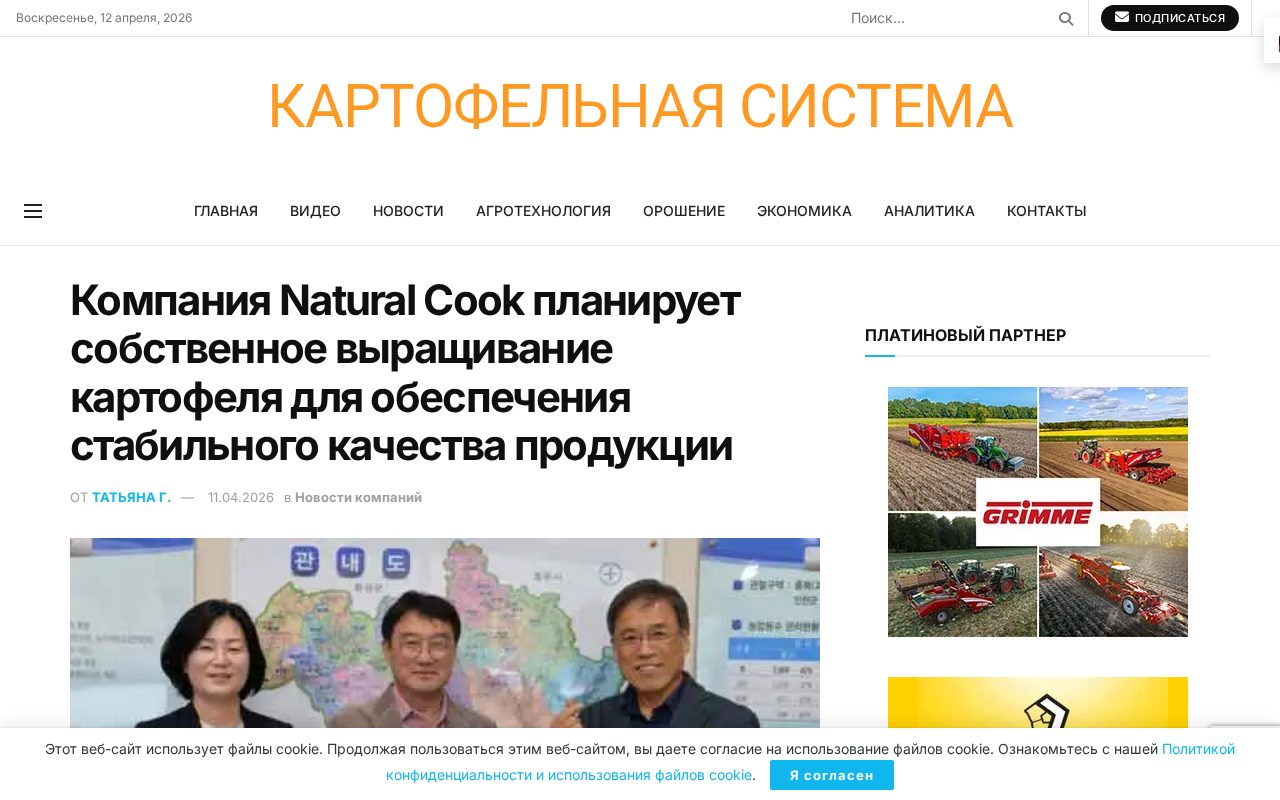Click the search magnifier icon
This screenshot has width=1280, height=800.
point(1066,18)
